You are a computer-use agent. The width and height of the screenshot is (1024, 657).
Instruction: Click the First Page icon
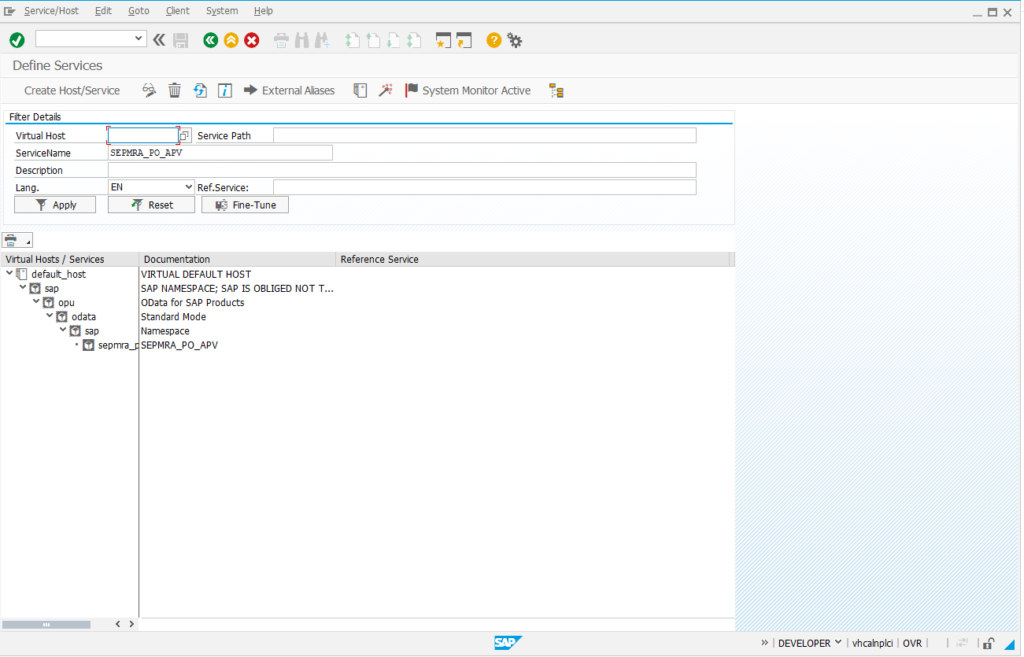[353, 40]
